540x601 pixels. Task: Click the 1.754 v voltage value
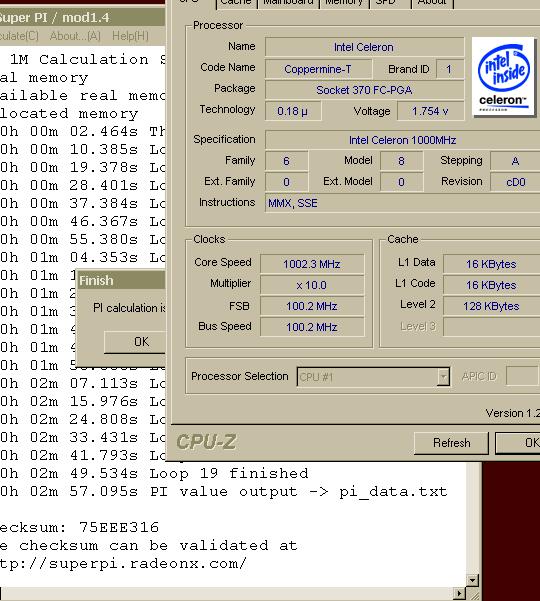(x=430, y=111)
